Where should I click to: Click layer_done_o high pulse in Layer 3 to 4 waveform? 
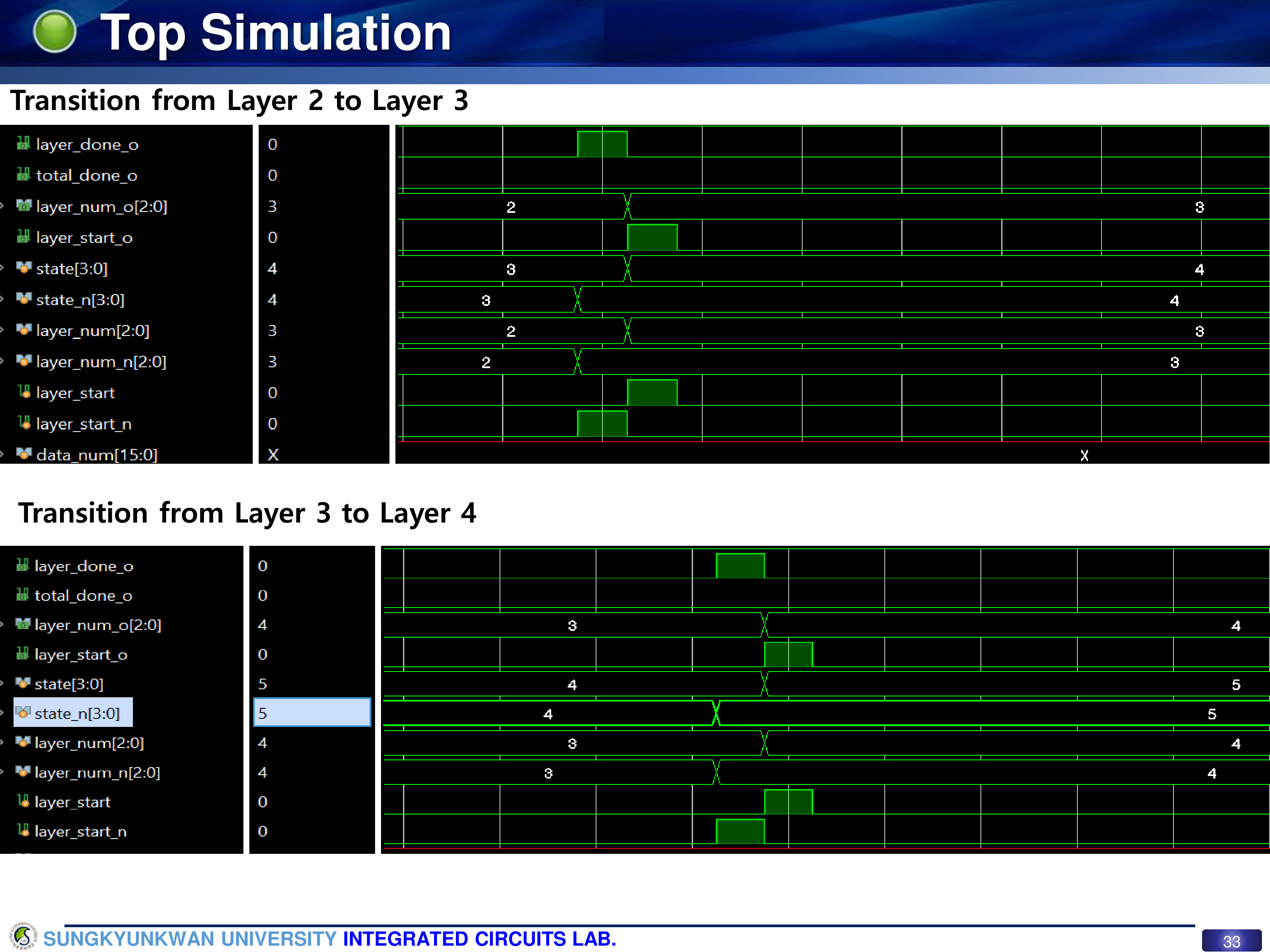click(x=740, y=566)
